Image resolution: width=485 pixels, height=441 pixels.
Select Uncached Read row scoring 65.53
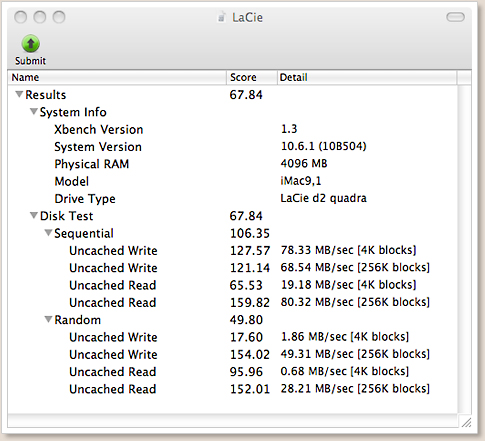pos(232,285)
